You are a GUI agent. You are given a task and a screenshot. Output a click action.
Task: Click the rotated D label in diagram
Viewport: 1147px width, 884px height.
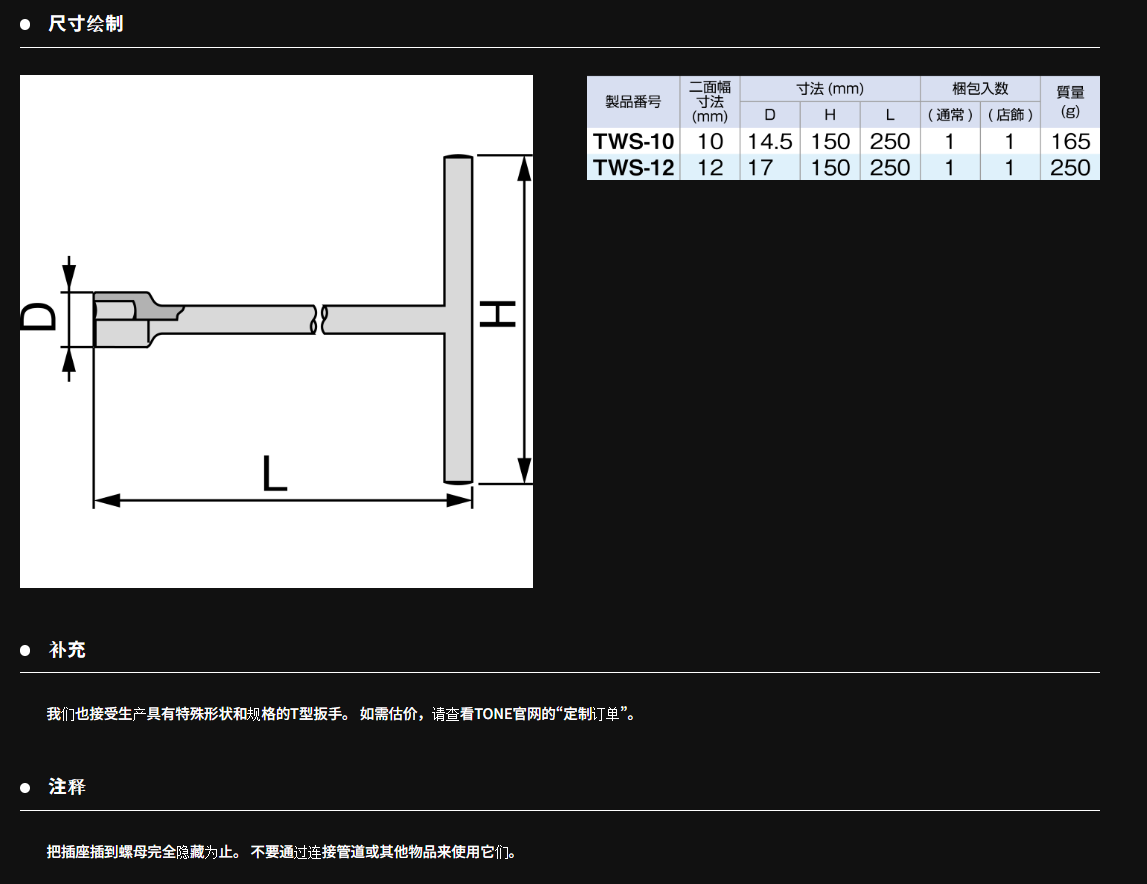40,318
